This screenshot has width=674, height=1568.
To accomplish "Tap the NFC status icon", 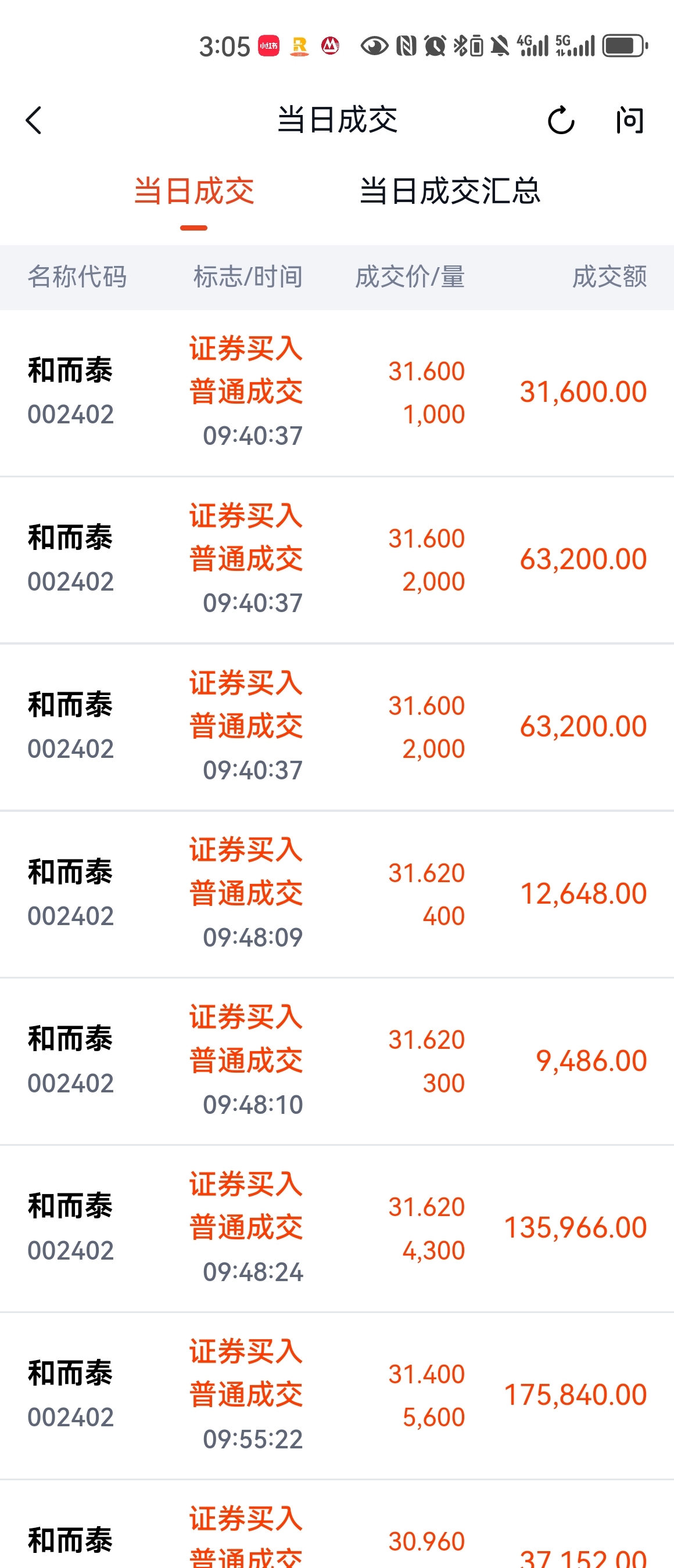I will [406, 46].
